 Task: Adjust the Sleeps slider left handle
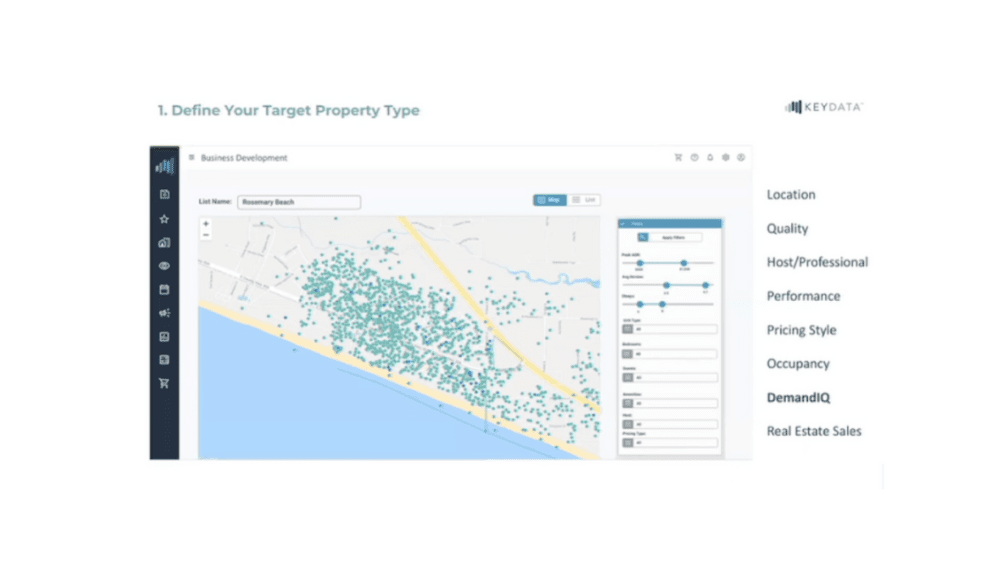640,304
